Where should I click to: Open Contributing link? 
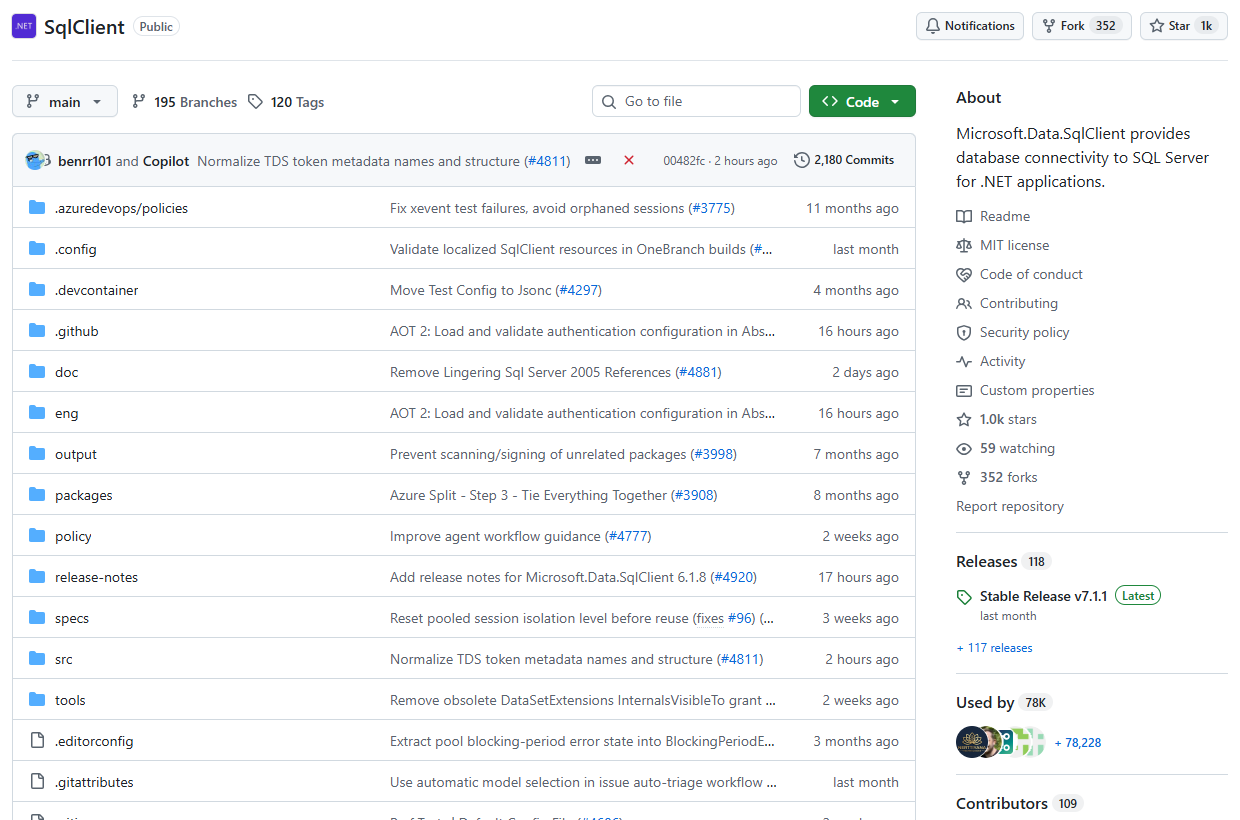pos(1007,303)
